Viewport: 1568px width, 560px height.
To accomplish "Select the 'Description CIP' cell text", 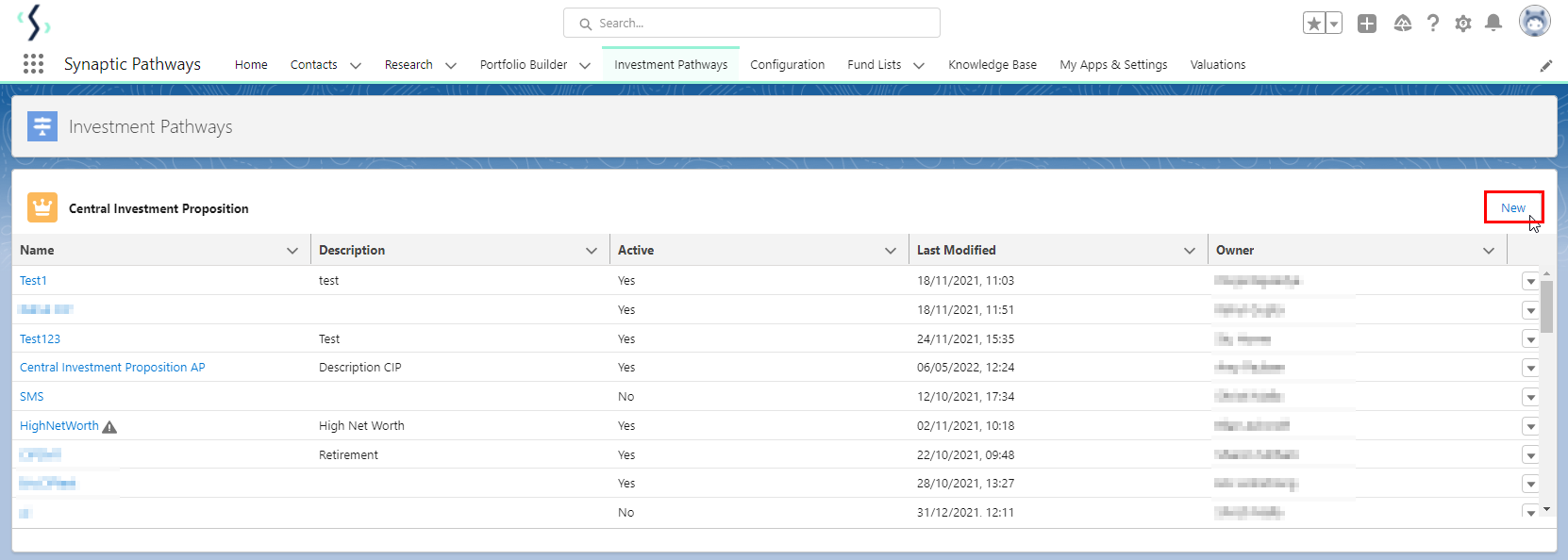I will tap(360, 368).
